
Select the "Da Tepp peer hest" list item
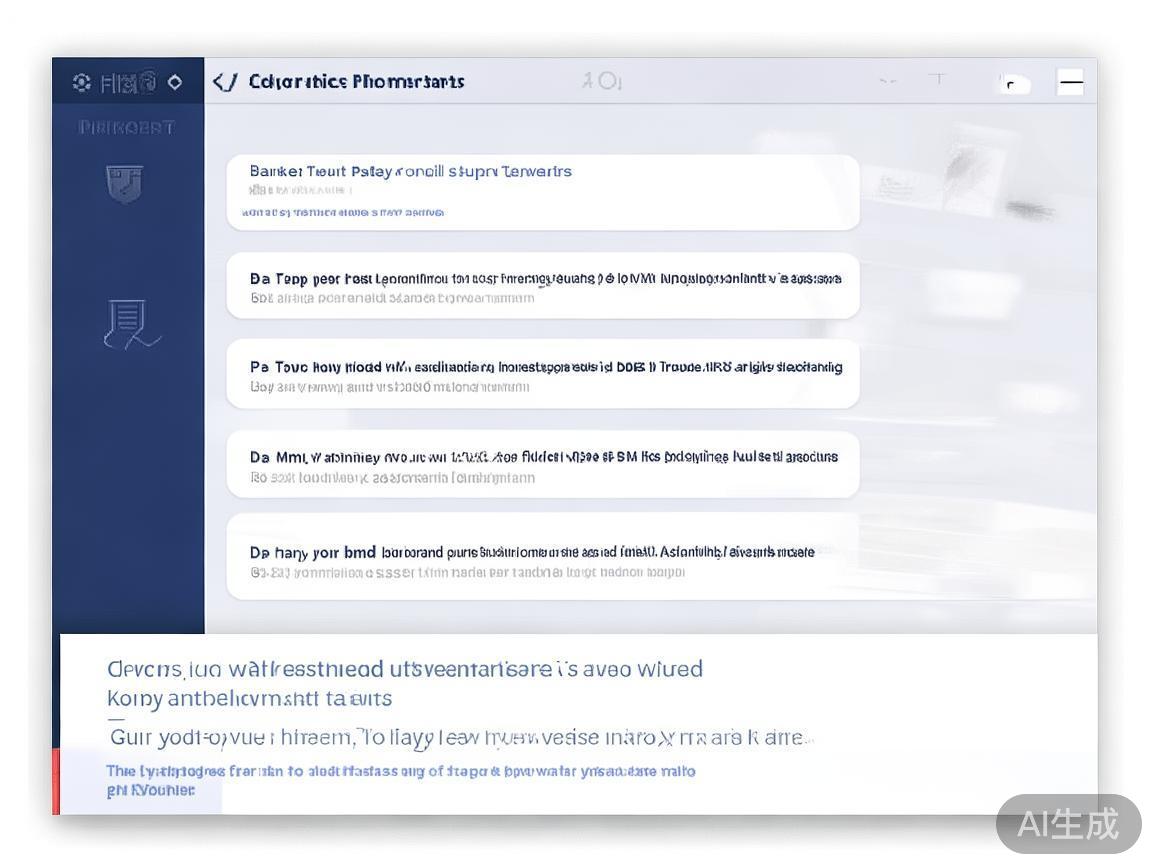542,287
